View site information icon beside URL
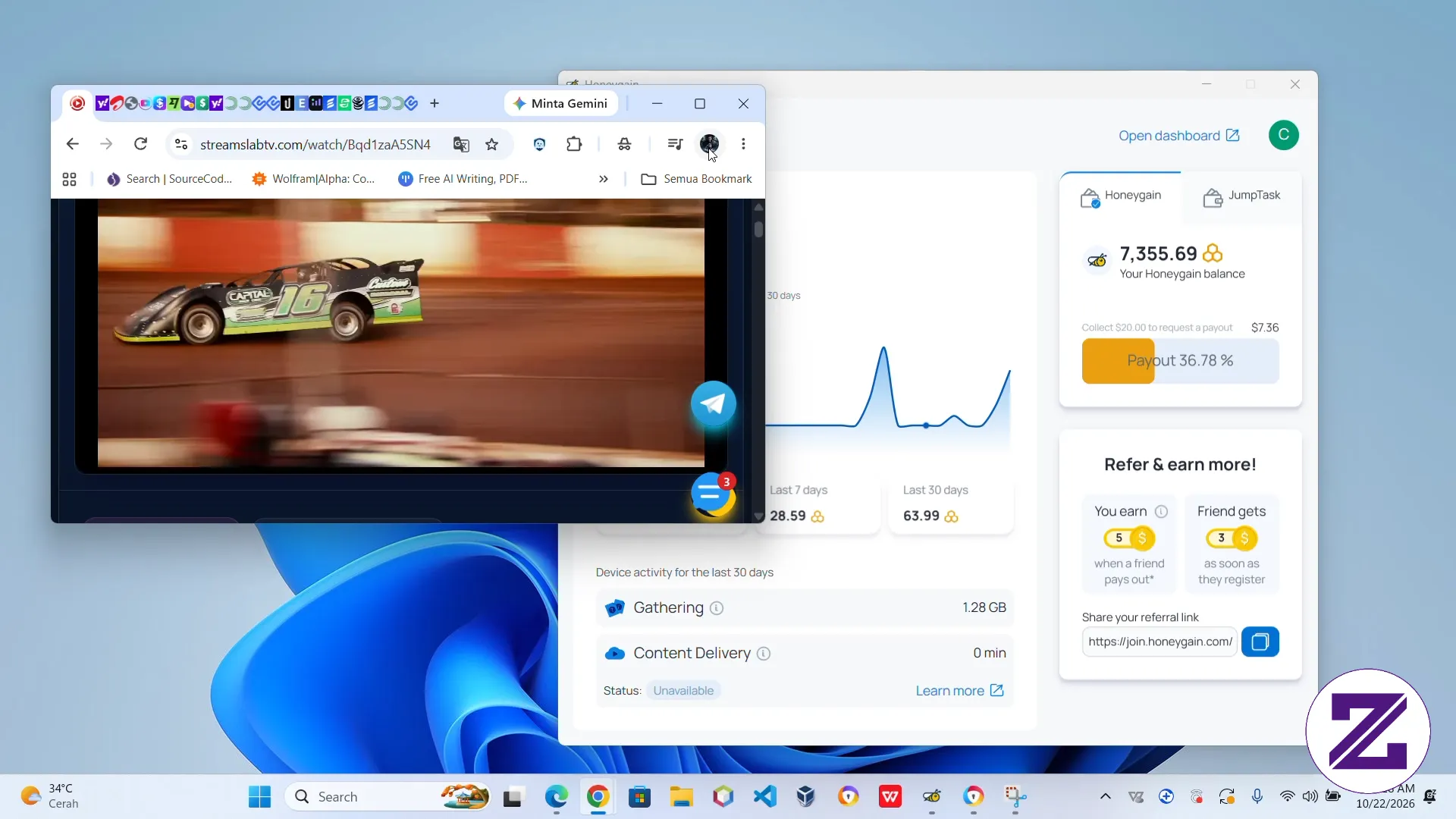 tap(180, 144)
